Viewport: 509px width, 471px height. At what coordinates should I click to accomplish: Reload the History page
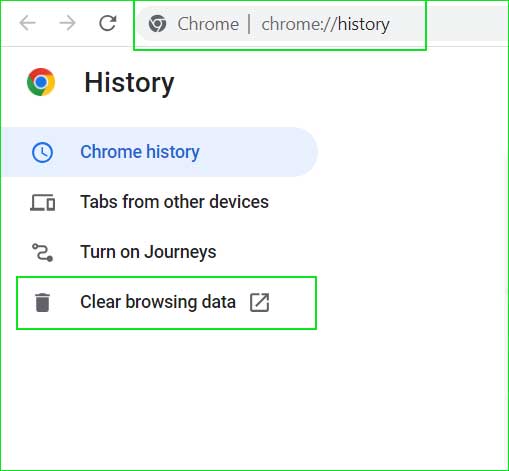click(x=108, y=23)
